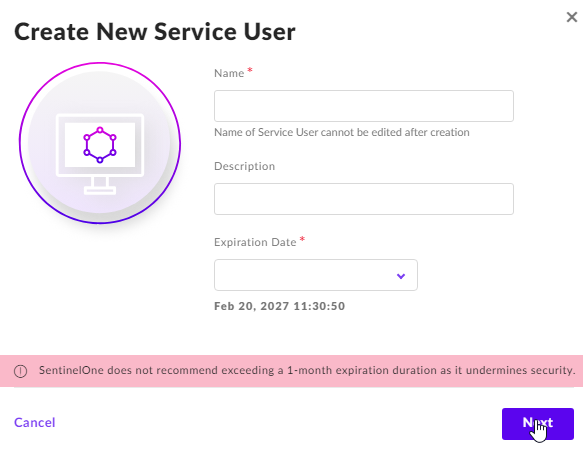
Task: Focus the Description input field
Action: point(364,199)
